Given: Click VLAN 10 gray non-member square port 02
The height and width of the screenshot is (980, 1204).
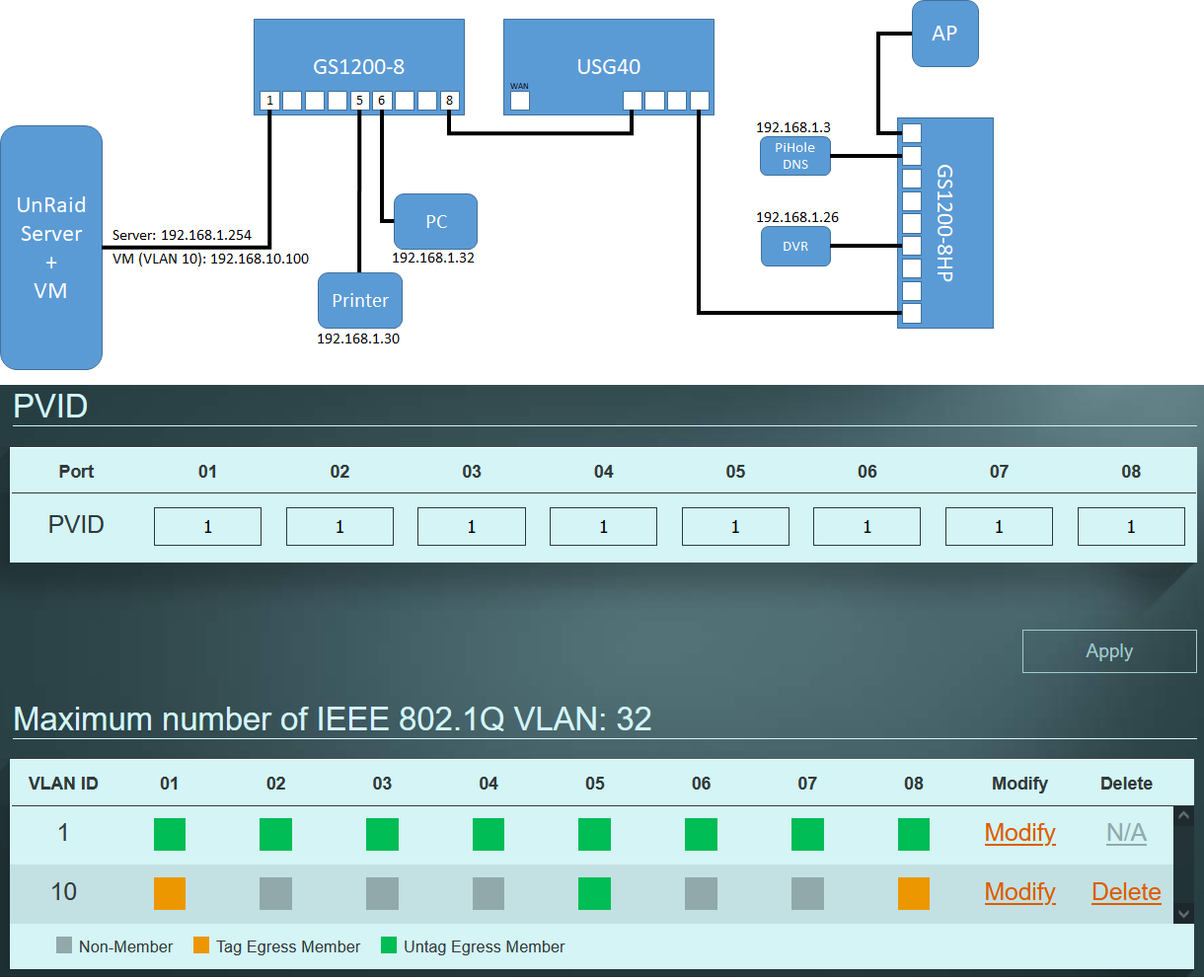Looking at the screenshot, I should pyautogui.click(x=275, y=893).
